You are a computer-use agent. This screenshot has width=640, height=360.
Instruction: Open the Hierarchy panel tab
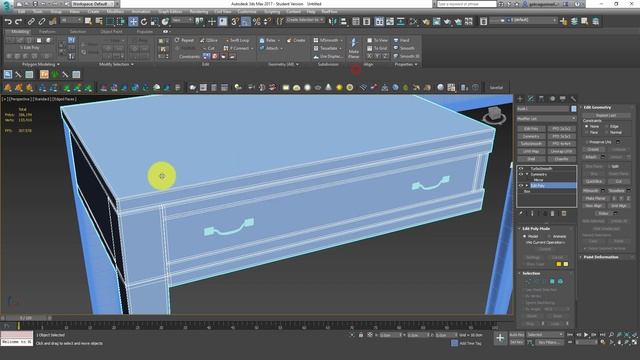click(541, 99)
